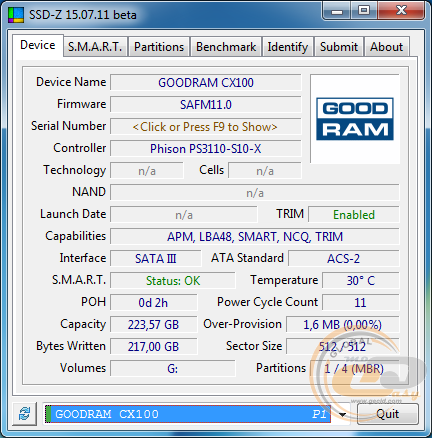Click the NAND field showing n/a

255,193
